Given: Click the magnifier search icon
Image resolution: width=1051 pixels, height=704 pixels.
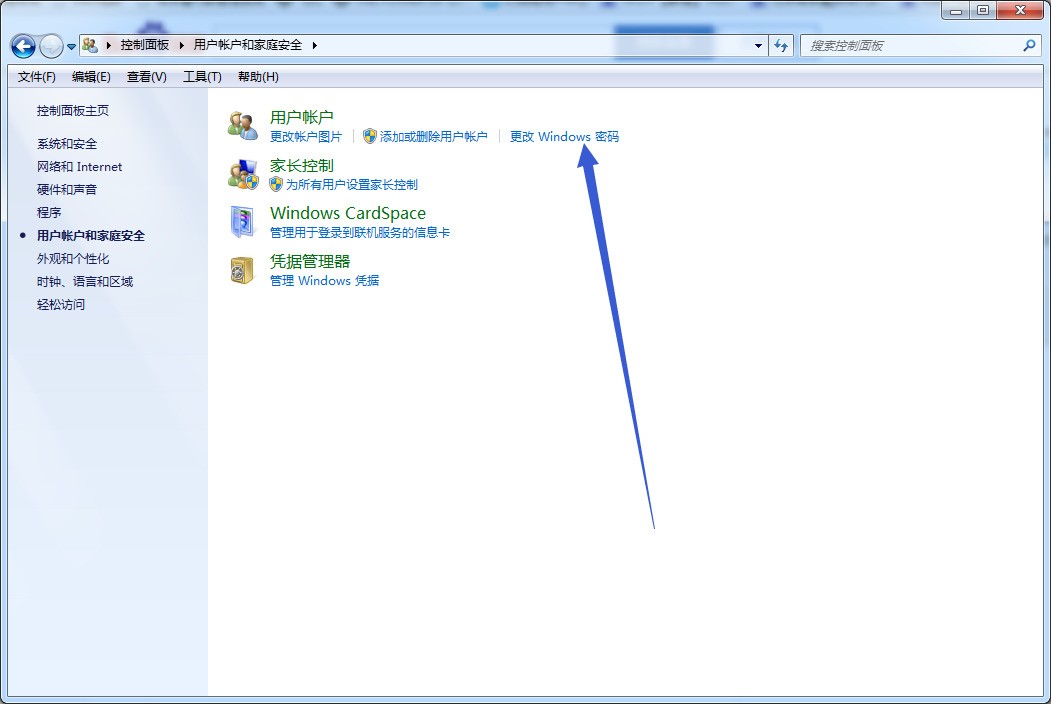Looking at the screenshot, I should point(1029,46).
